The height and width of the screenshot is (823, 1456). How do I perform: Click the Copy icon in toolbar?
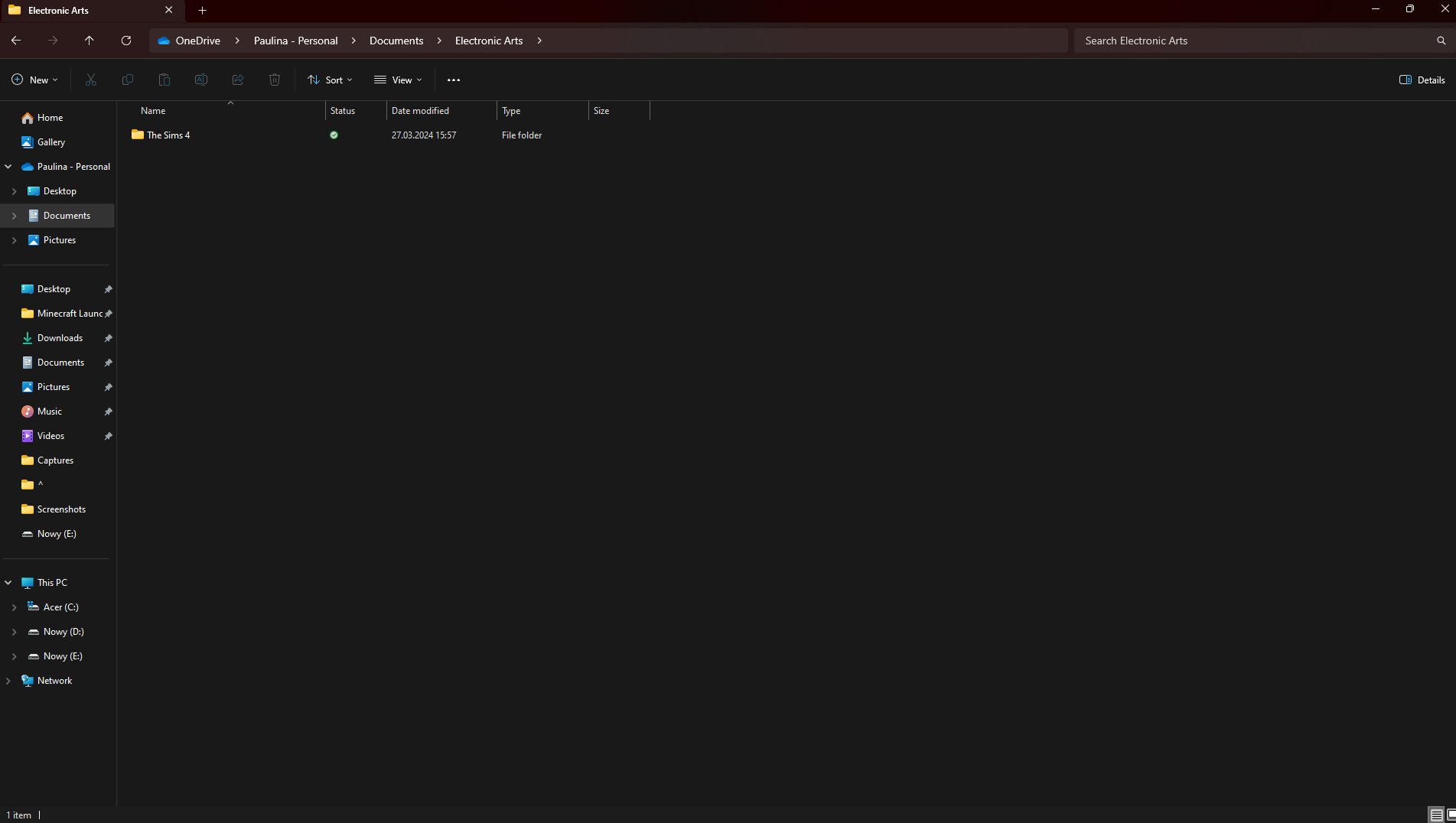coord(128,80)
